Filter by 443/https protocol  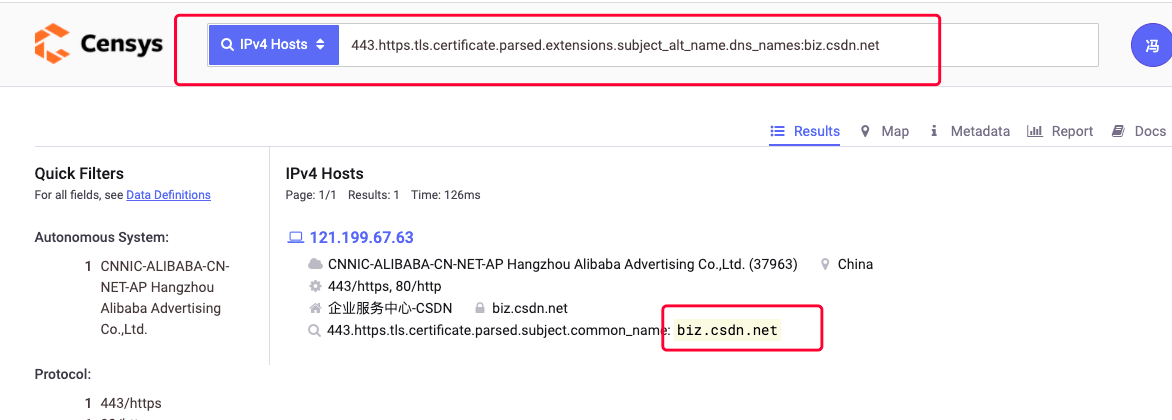(x=131, y=404)
